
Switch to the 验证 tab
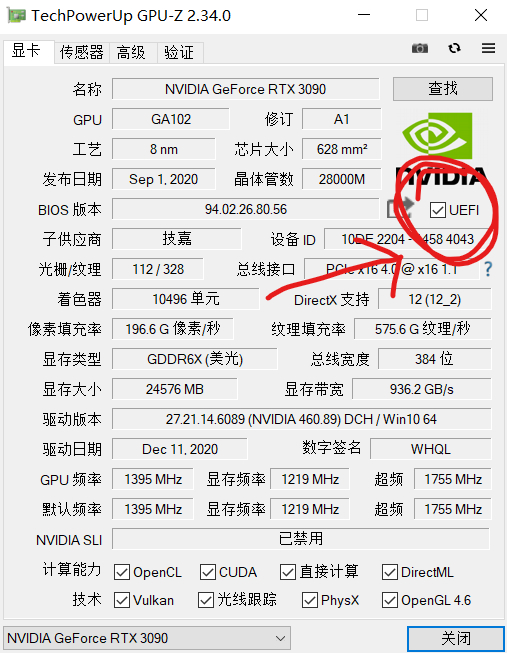pos(180,52)
